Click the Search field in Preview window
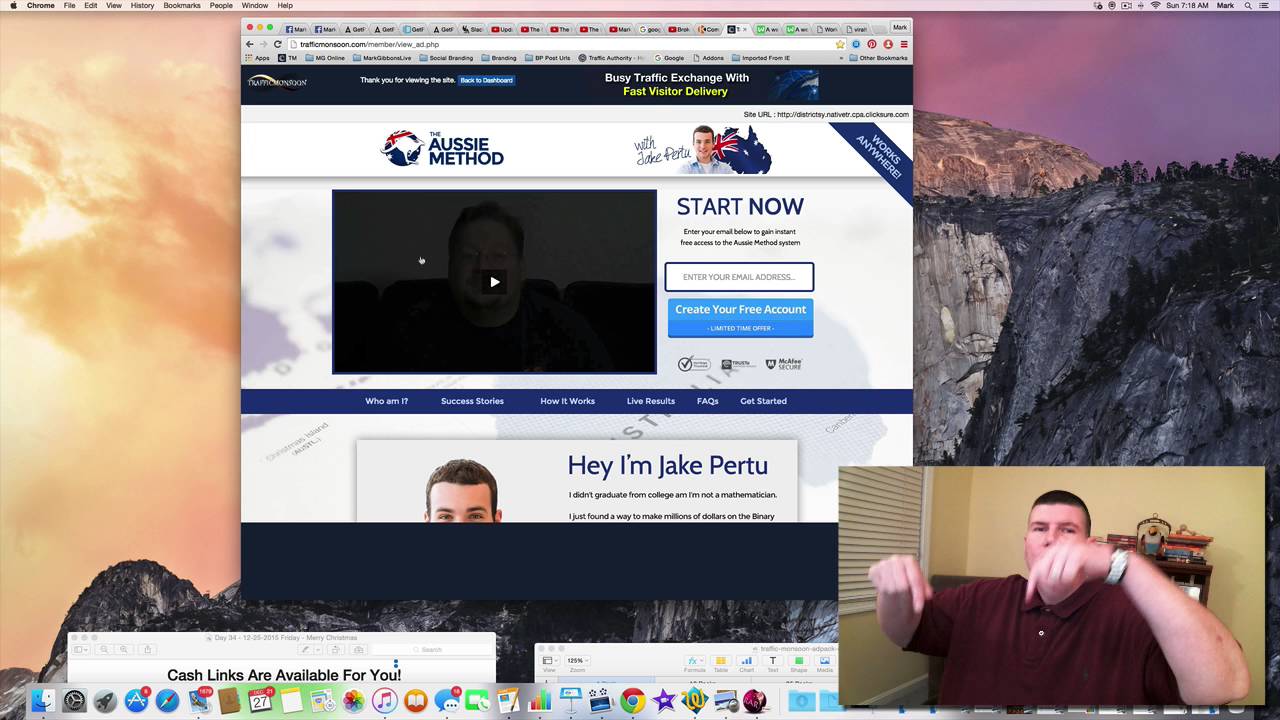1280x720 pixels. tap(431, 650)
